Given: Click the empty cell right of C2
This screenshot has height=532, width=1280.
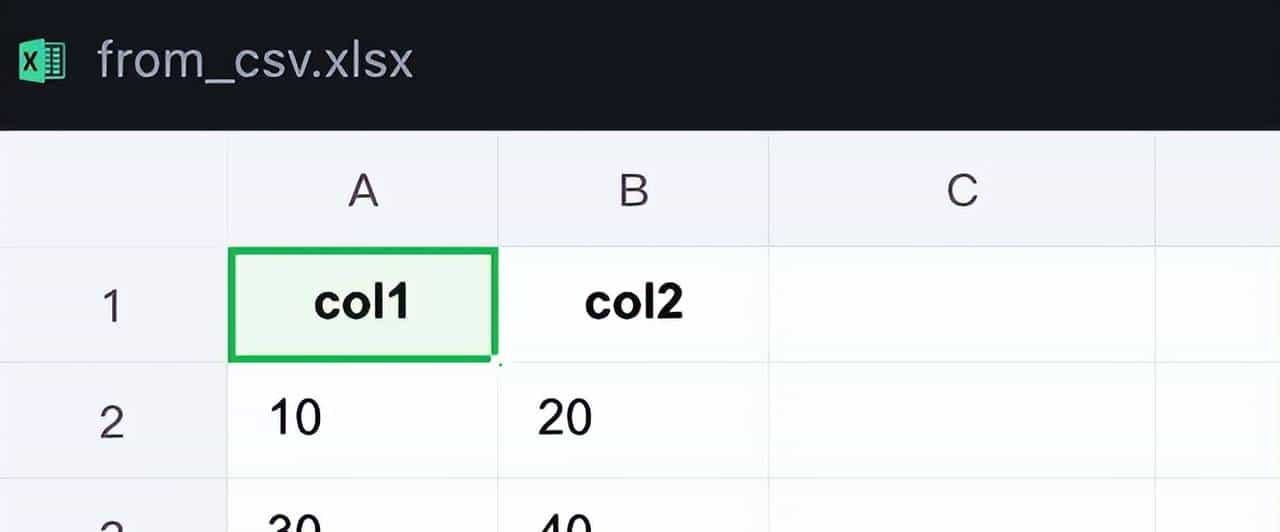Looking at the screenshot, I should pos(1217,420).
